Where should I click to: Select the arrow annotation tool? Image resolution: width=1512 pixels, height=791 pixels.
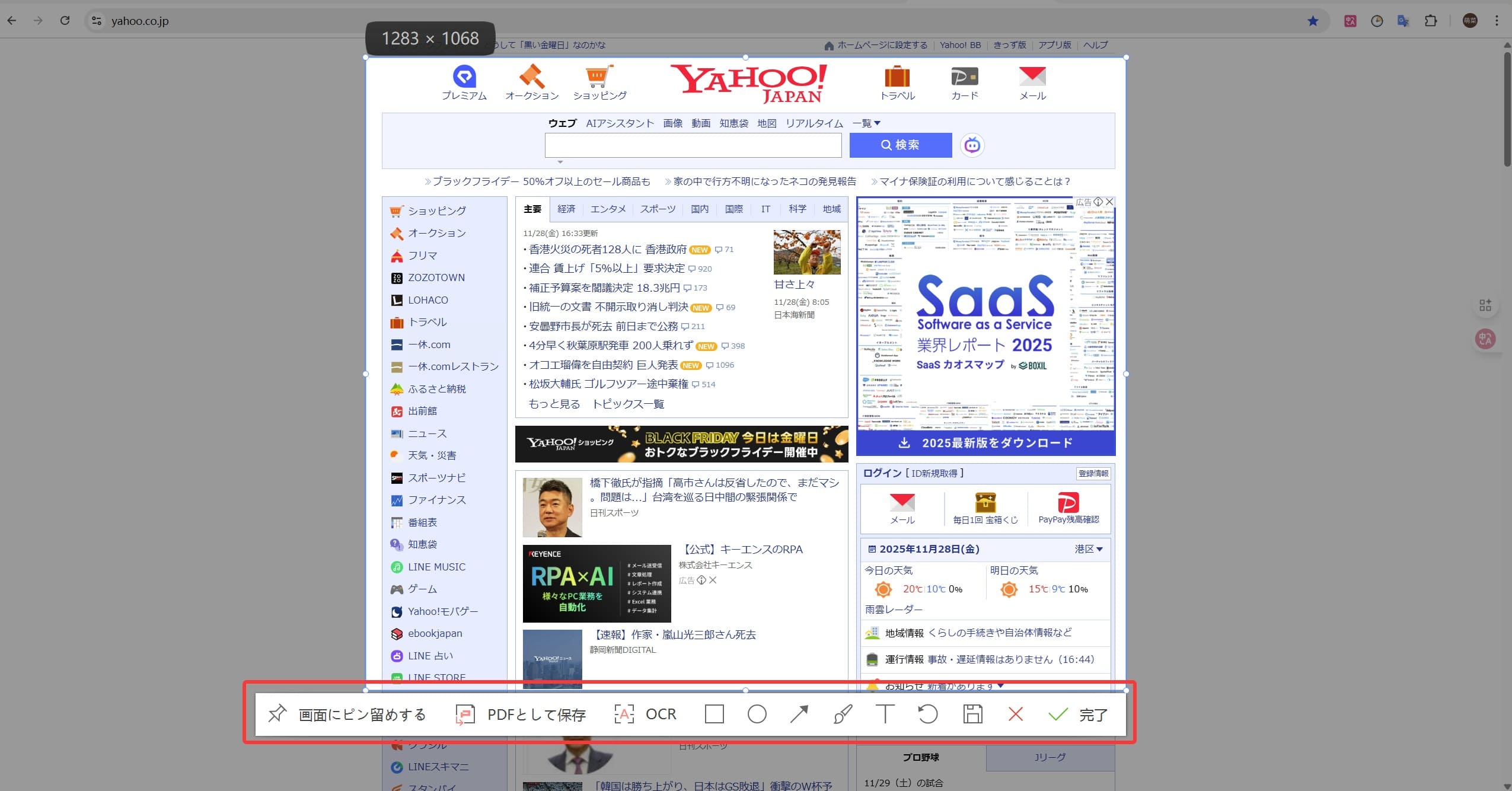click(x=799, y=715)
